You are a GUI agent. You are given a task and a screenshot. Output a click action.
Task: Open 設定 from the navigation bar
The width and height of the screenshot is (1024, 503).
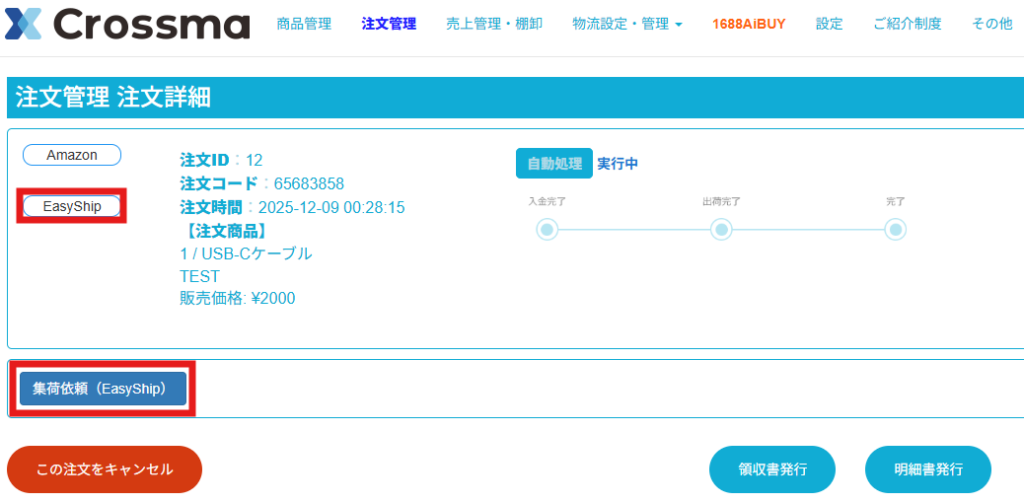[829, 24]
